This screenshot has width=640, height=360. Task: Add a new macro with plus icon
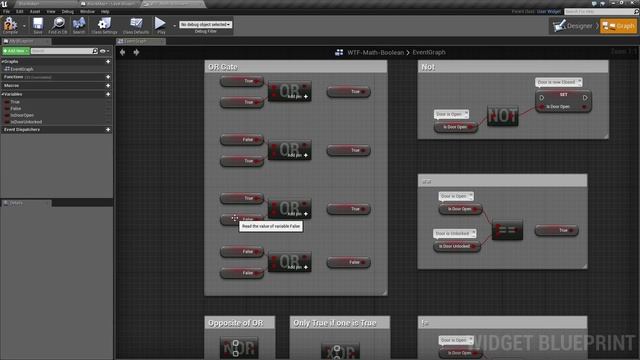[108, 85]
